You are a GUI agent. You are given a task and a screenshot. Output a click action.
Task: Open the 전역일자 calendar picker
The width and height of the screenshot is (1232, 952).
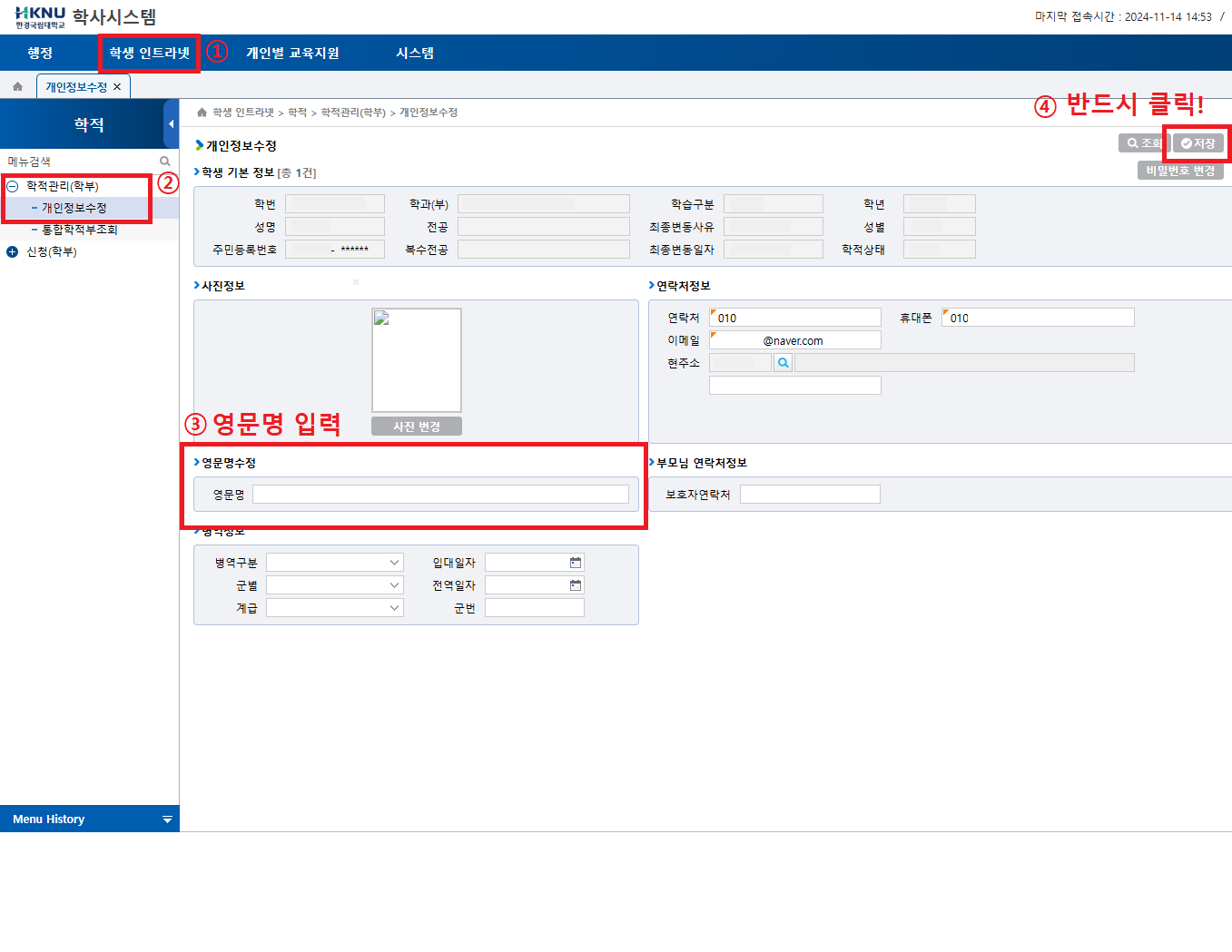(x=575, y=585)
